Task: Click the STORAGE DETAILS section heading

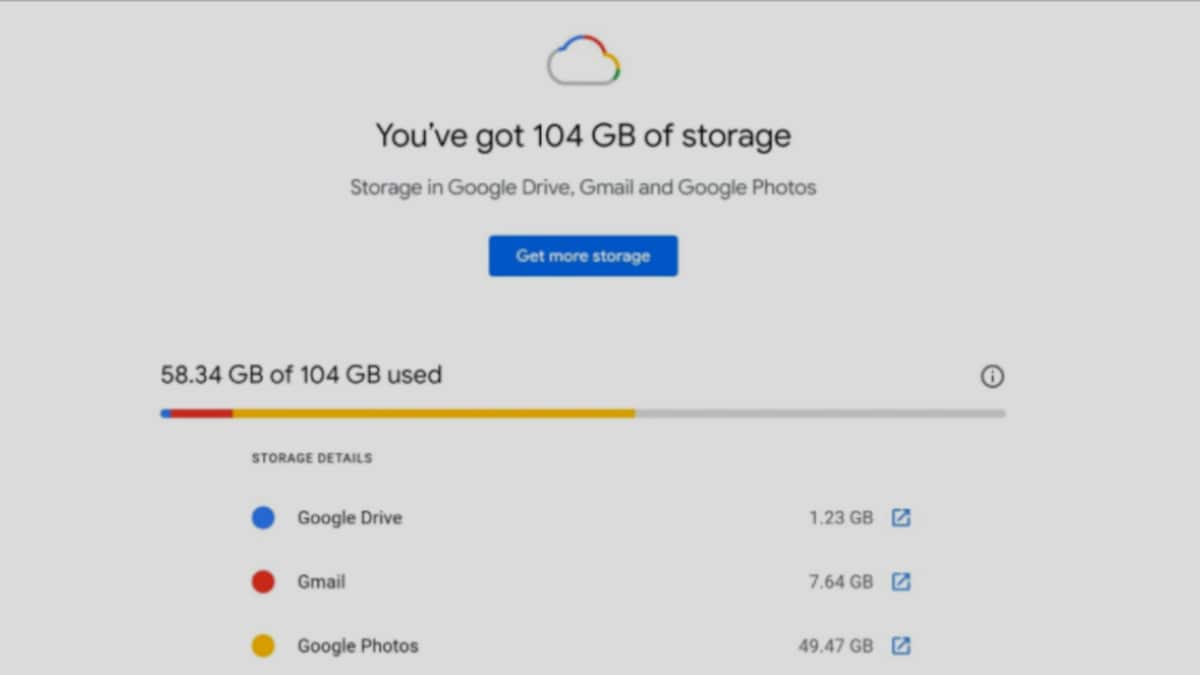Action: pos(312,458)
